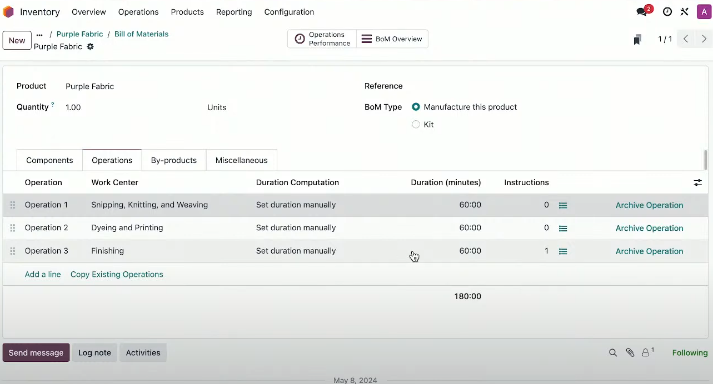Switch to the Components tab
713x384 pixels.
tap(50, 160)
